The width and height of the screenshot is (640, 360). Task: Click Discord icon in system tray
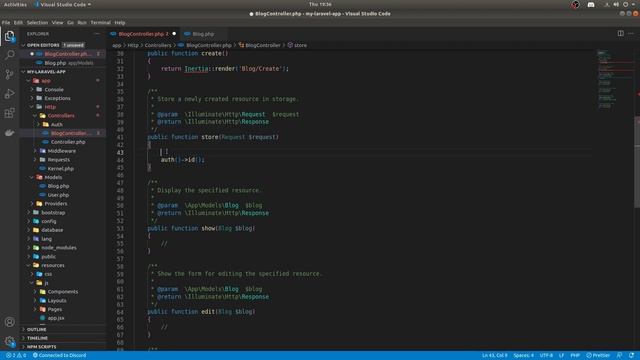click(x=591, y=4)
